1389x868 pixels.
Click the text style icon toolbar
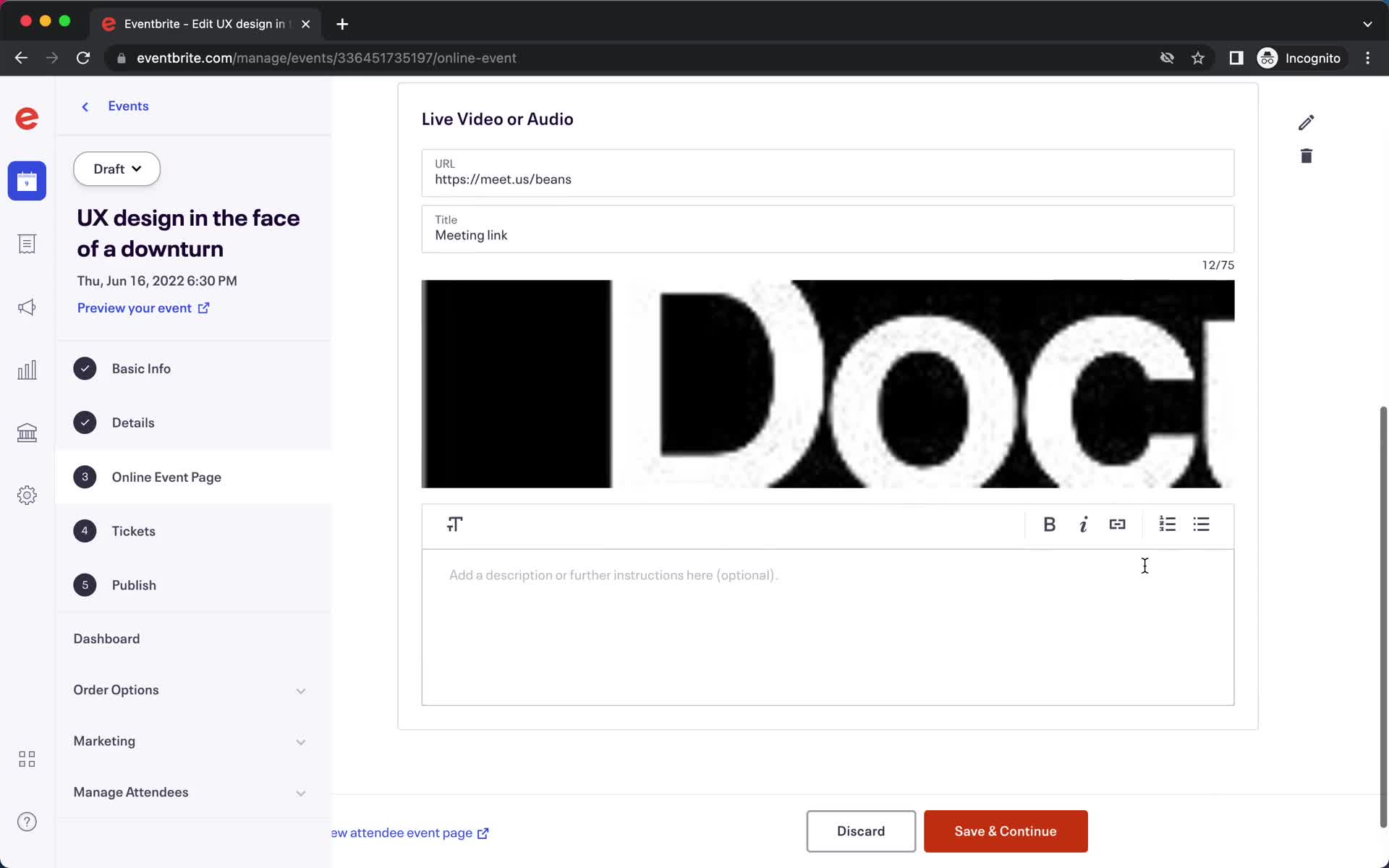(x=454, y=524)
